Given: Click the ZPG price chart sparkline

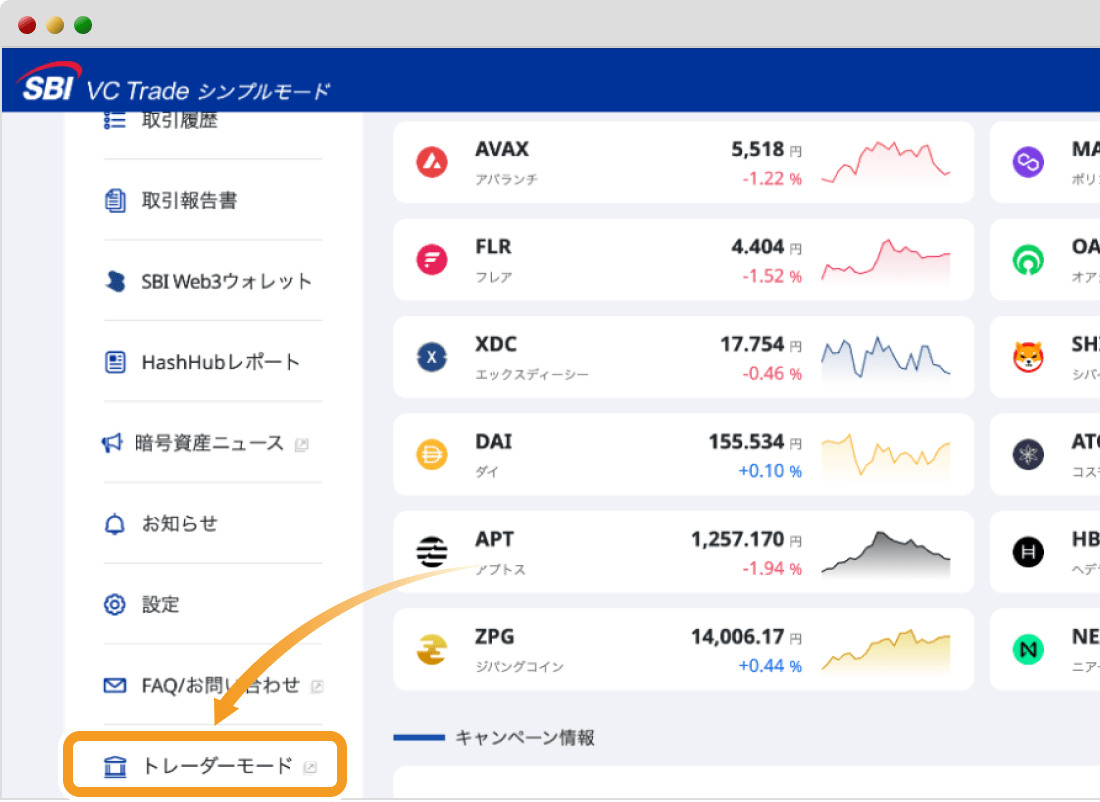Looking at the screenshot, I should (x=886, y=650).
